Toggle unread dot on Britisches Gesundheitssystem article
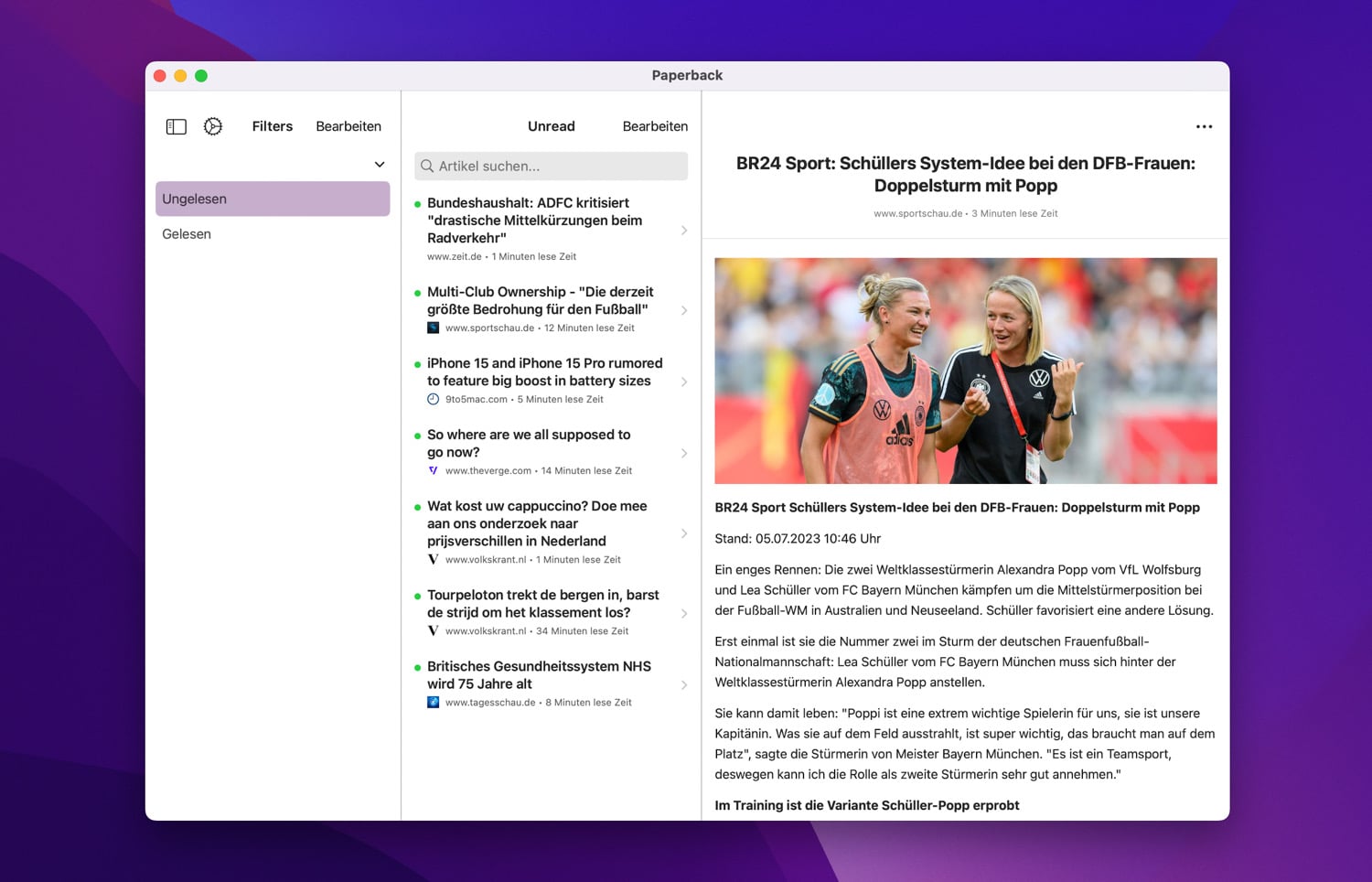The image size is (1372, 882). (x=418, y=667)
